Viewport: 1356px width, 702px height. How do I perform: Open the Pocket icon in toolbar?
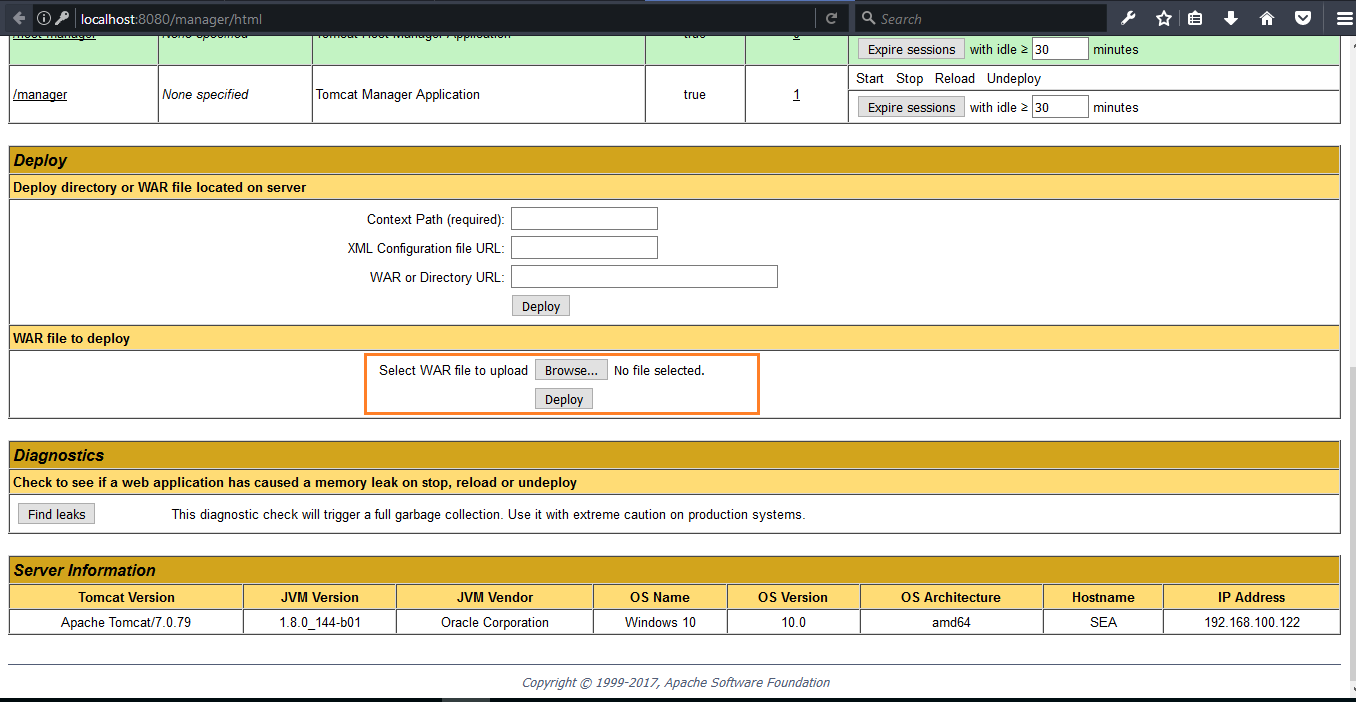click(x=1303, y=18)
